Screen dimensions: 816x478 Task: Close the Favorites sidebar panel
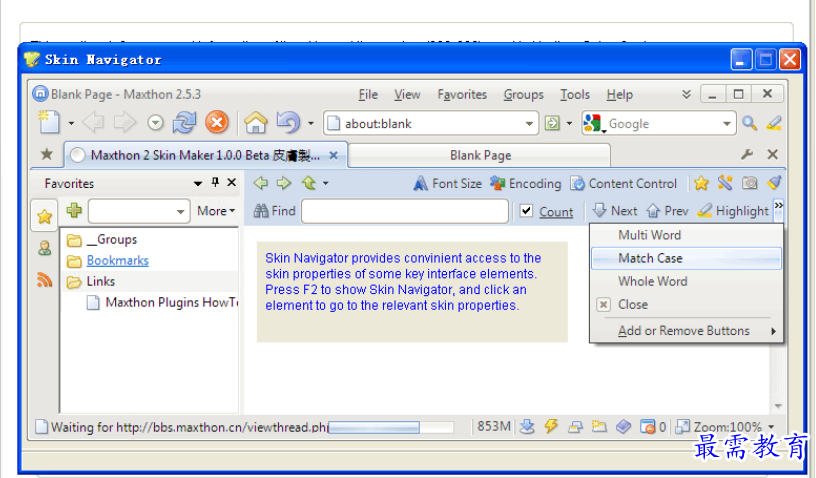point(232,183)
